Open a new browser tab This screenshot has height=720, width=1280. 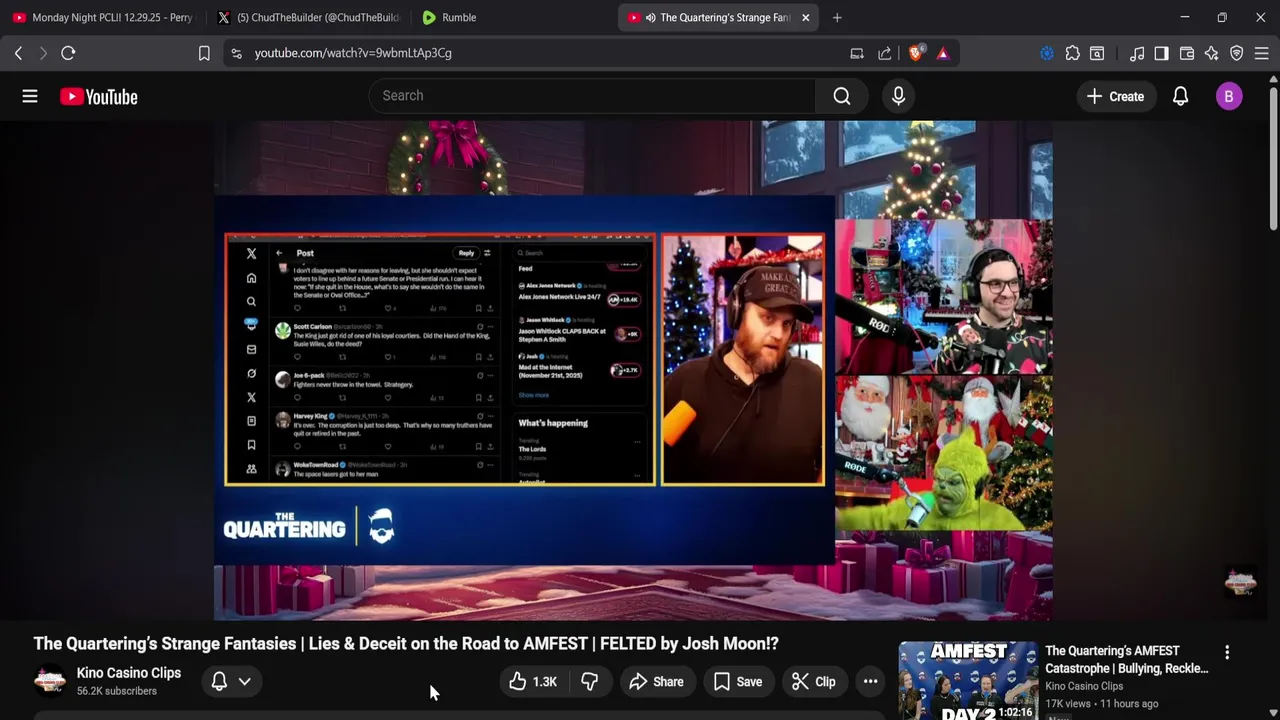pyautogui.click(x=837, y=17)
